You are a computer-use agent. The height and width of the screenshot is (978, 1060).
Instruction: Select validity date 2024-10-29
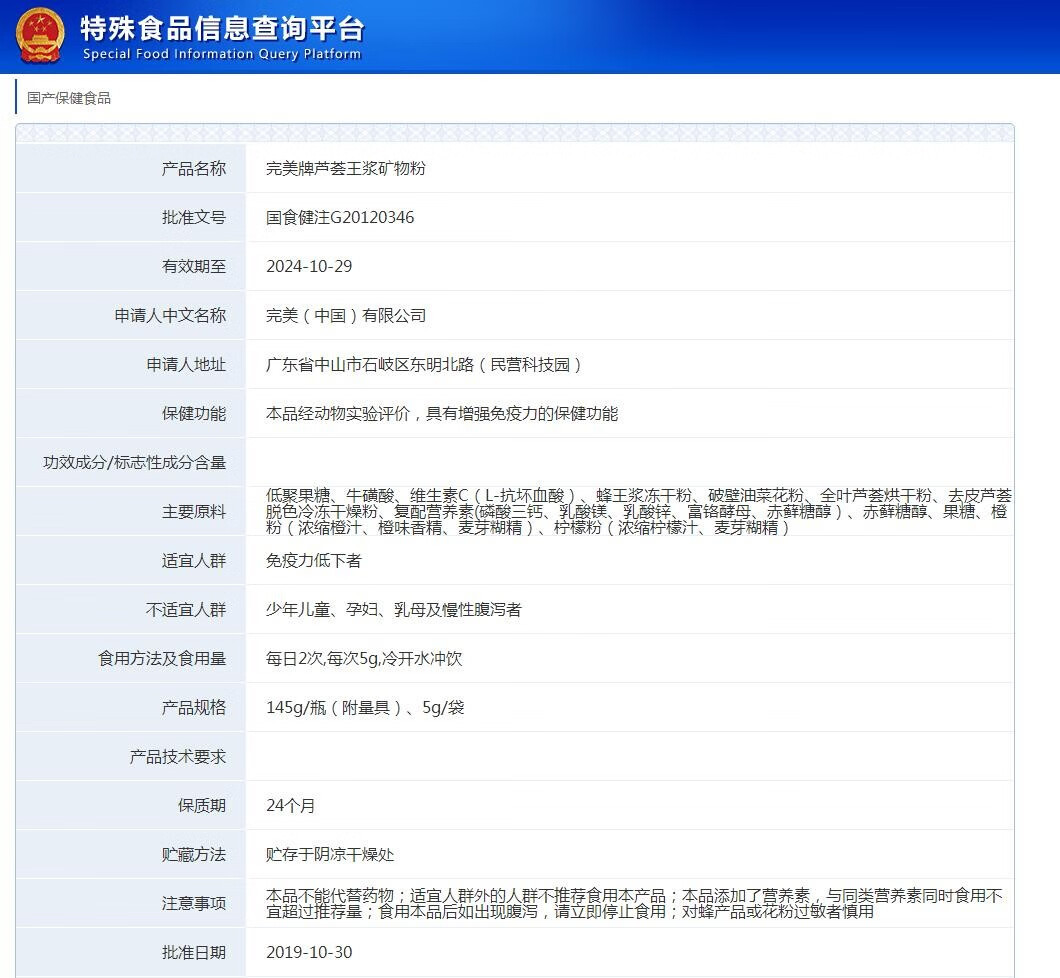[x=309, y=266]
